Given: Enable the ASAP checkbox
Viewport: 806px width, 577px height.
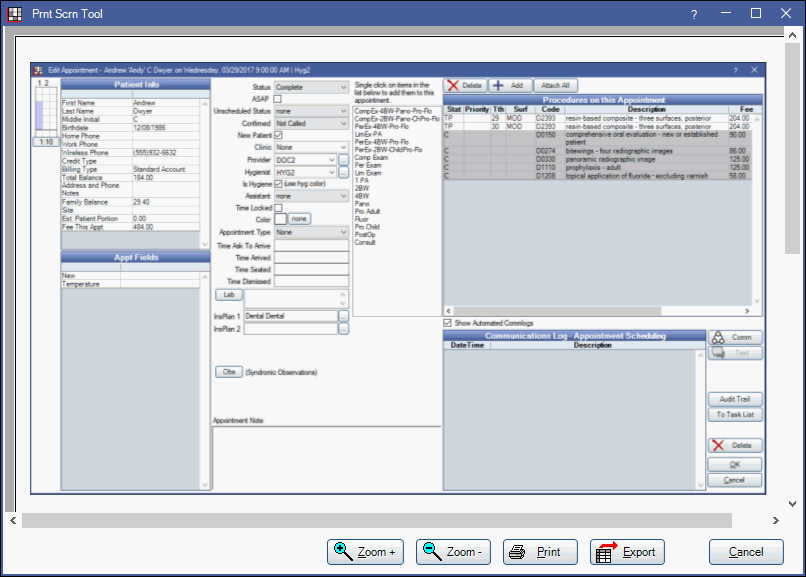Looking at the screenshot, I should (x=276, y=98).
